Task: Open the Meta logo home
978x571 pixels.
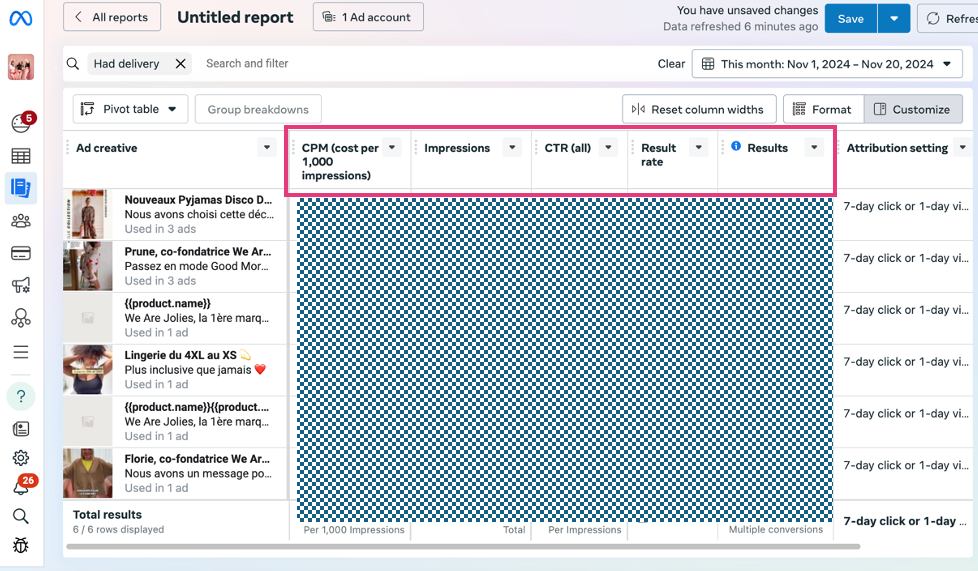Action: pyautogui.click(x=21, y=18)
